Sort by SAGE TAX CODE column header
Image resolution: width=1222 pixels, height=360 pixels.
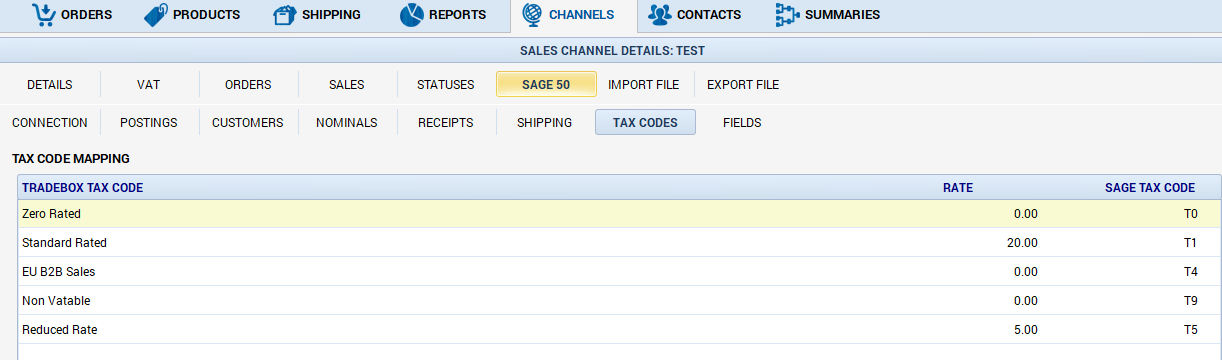pyautogui.click(x=1150, y=188)
